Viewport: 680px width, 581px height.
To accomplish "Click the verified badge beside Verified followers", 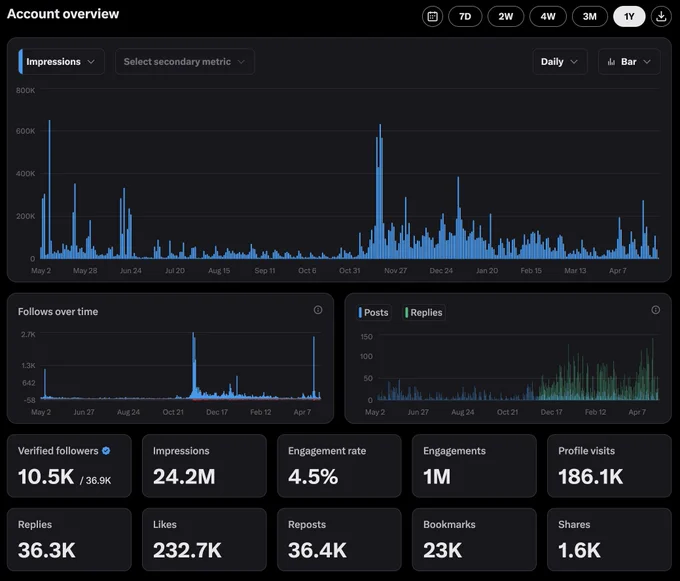I will [x=106, y=451].
